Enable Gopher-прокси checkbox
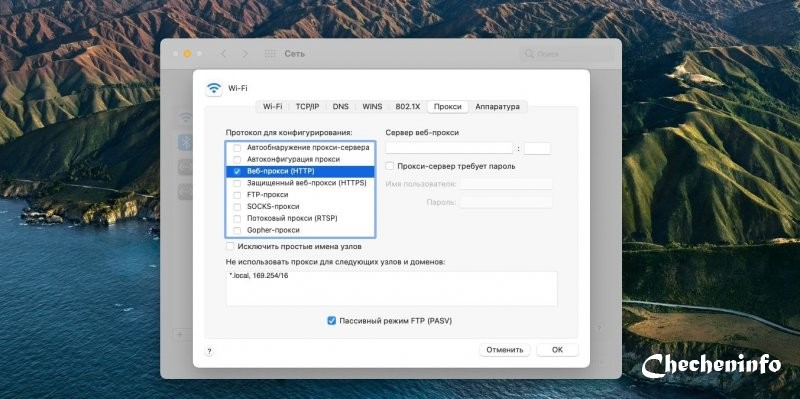Image resolution: width=800 pixels, height=399 pixels. 237,230
